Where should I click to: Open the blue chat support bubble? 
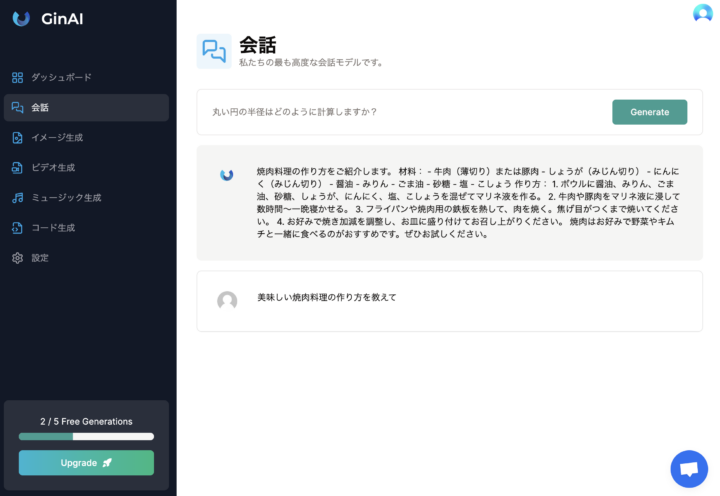(689, 469)
